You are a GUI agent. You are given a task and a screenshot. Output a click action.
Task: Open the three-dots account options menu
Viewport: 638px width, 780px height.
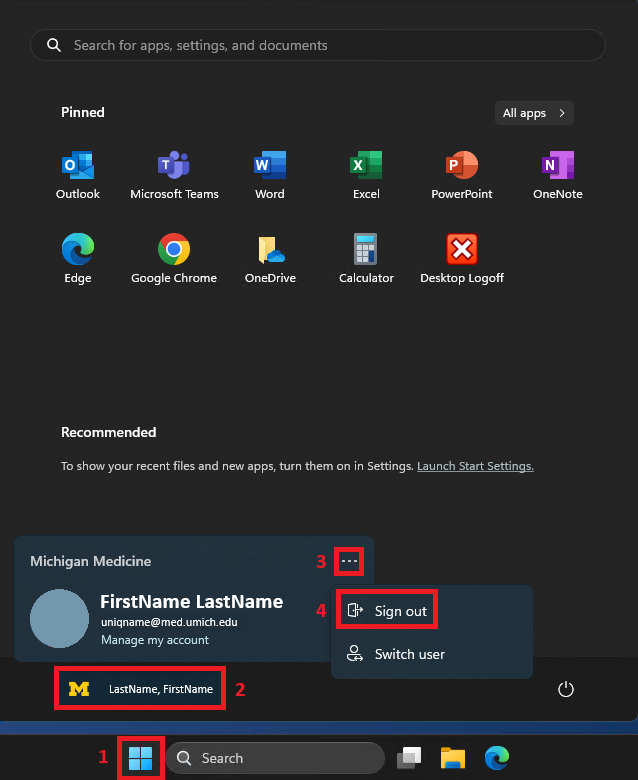[x=349, y=562]
